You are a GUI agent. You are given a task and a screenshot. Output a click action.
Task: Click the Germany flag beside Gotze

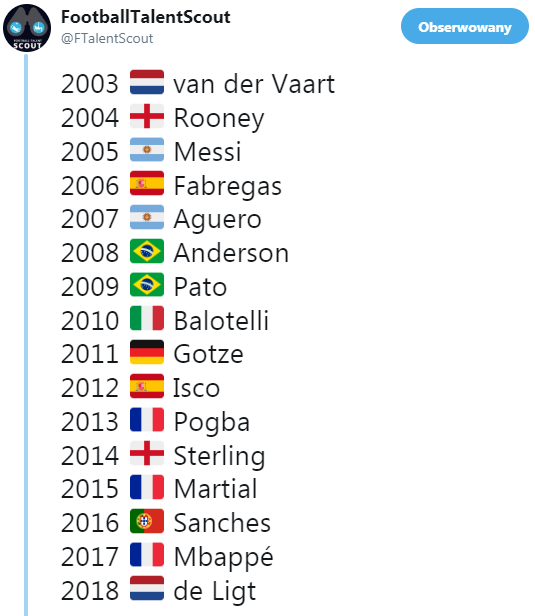[147, 352]
